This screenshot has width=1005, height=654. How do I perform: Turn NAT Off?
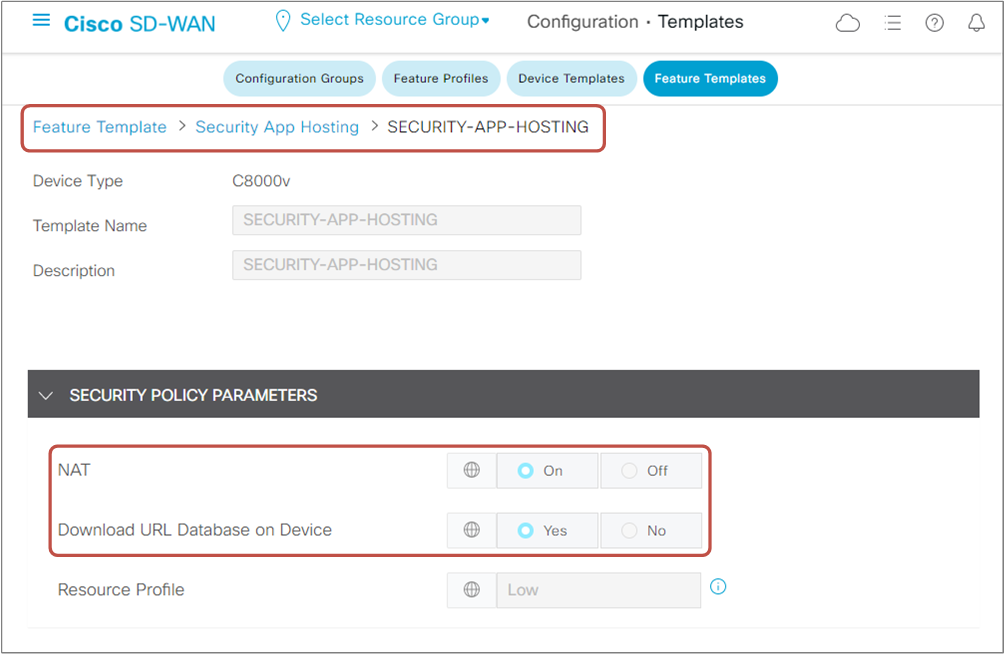point(651,470)
